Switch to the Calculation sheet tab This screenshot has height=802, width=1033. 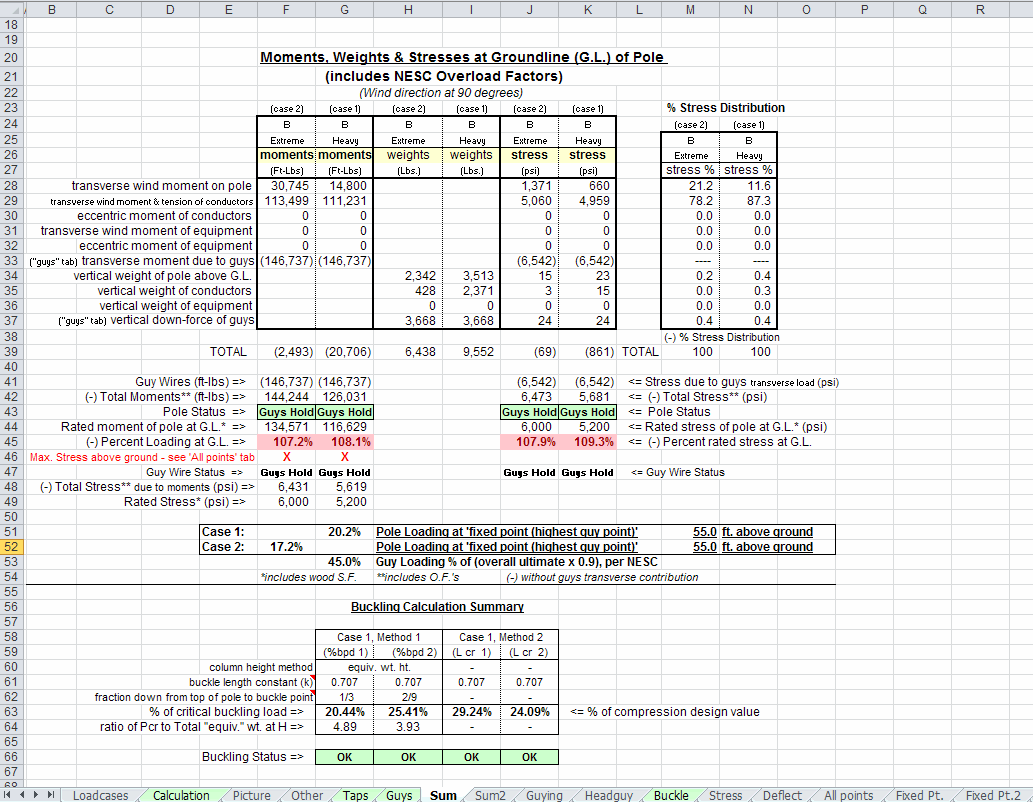coord(181,795)
